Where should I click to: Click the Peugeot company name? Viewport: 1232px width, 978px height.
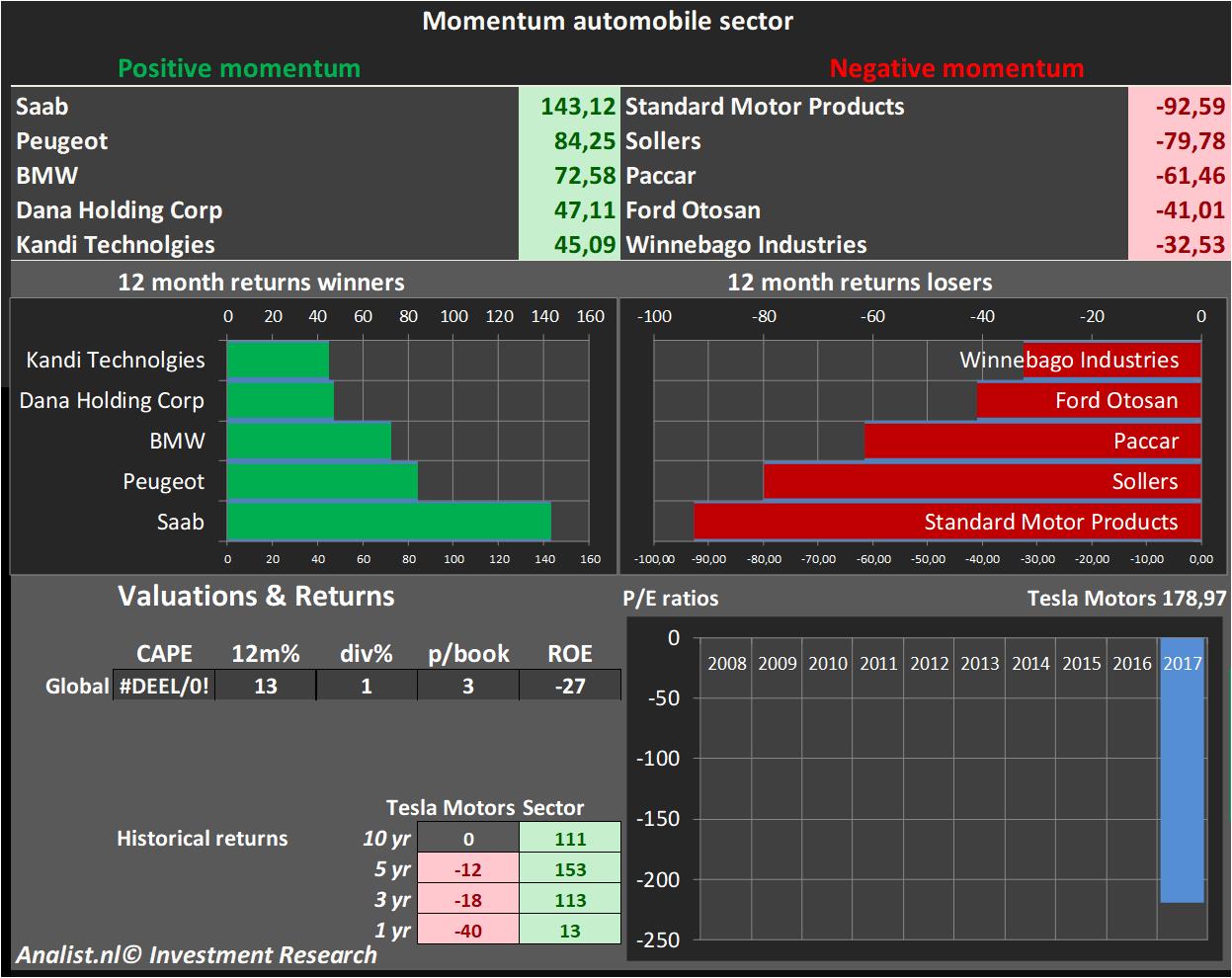[61, 141]
